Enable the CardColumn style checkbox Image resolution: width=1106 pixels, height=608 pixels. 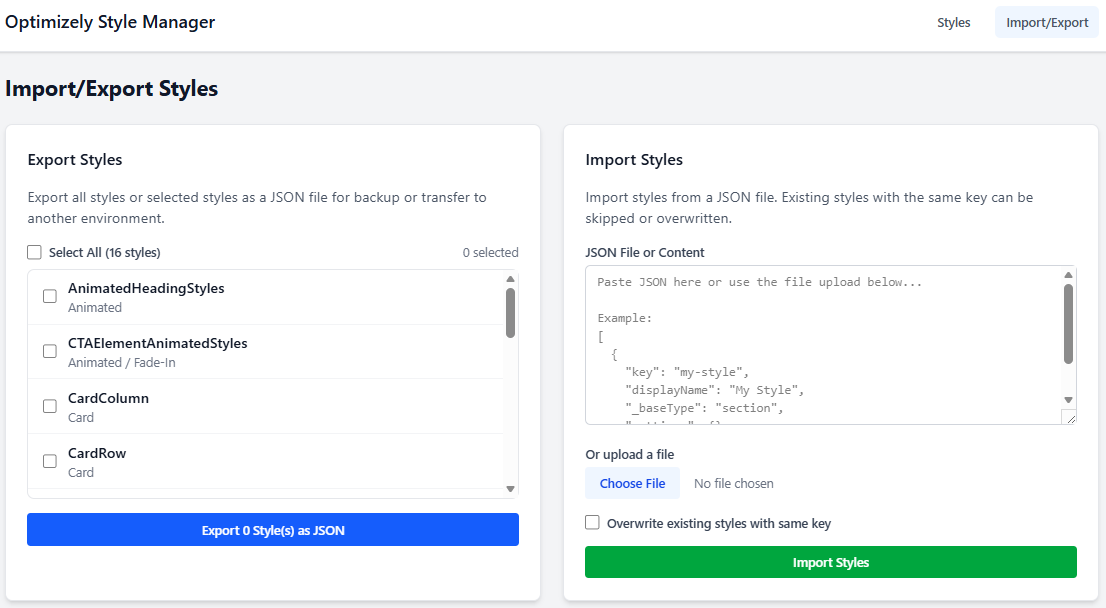pos(50,406)
